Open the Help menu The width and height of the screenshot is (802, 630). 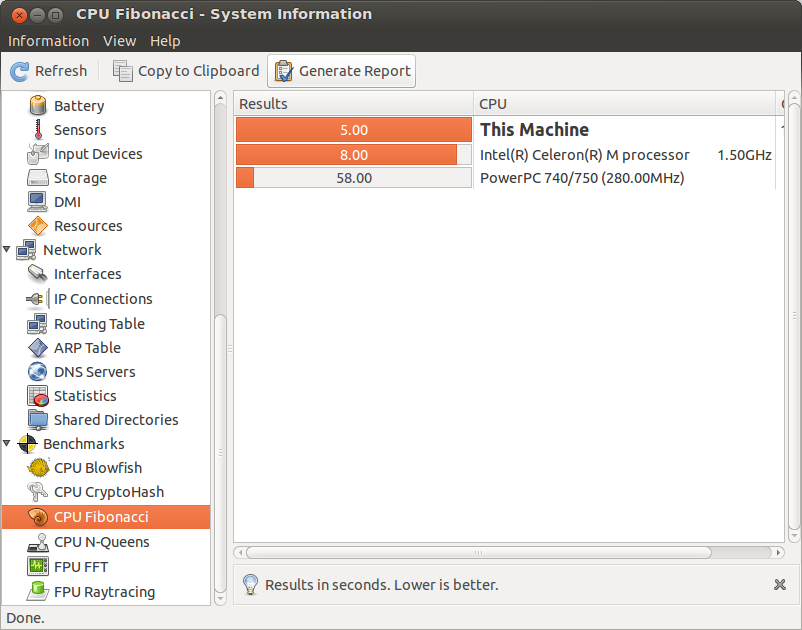pos(165,41)
